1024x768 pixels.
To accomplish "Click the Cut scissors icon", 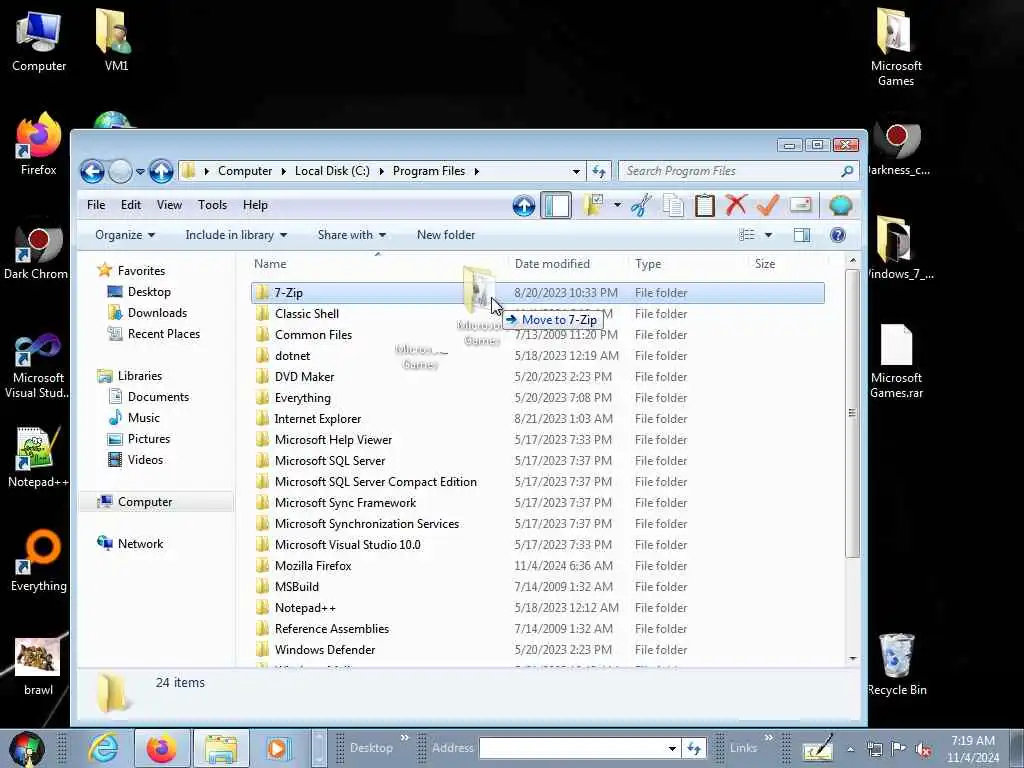I will [641, 206].
